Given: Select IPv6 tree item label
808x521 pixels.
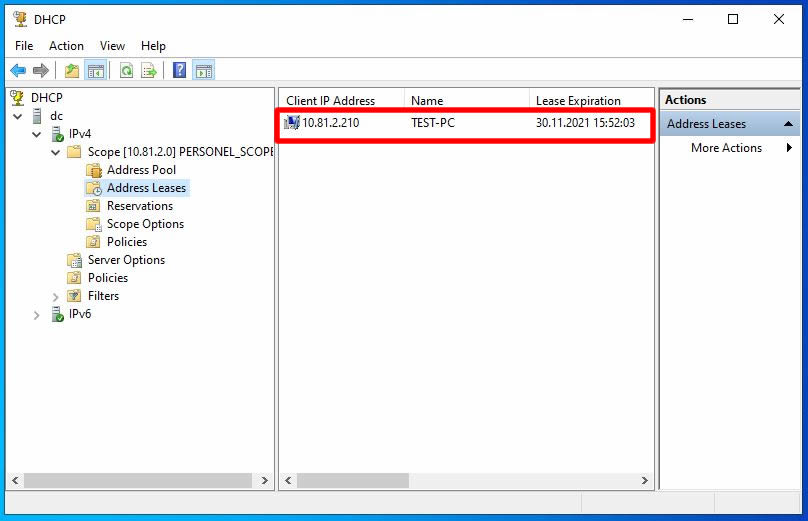Looking at the screenshot, I should [80, 314].
